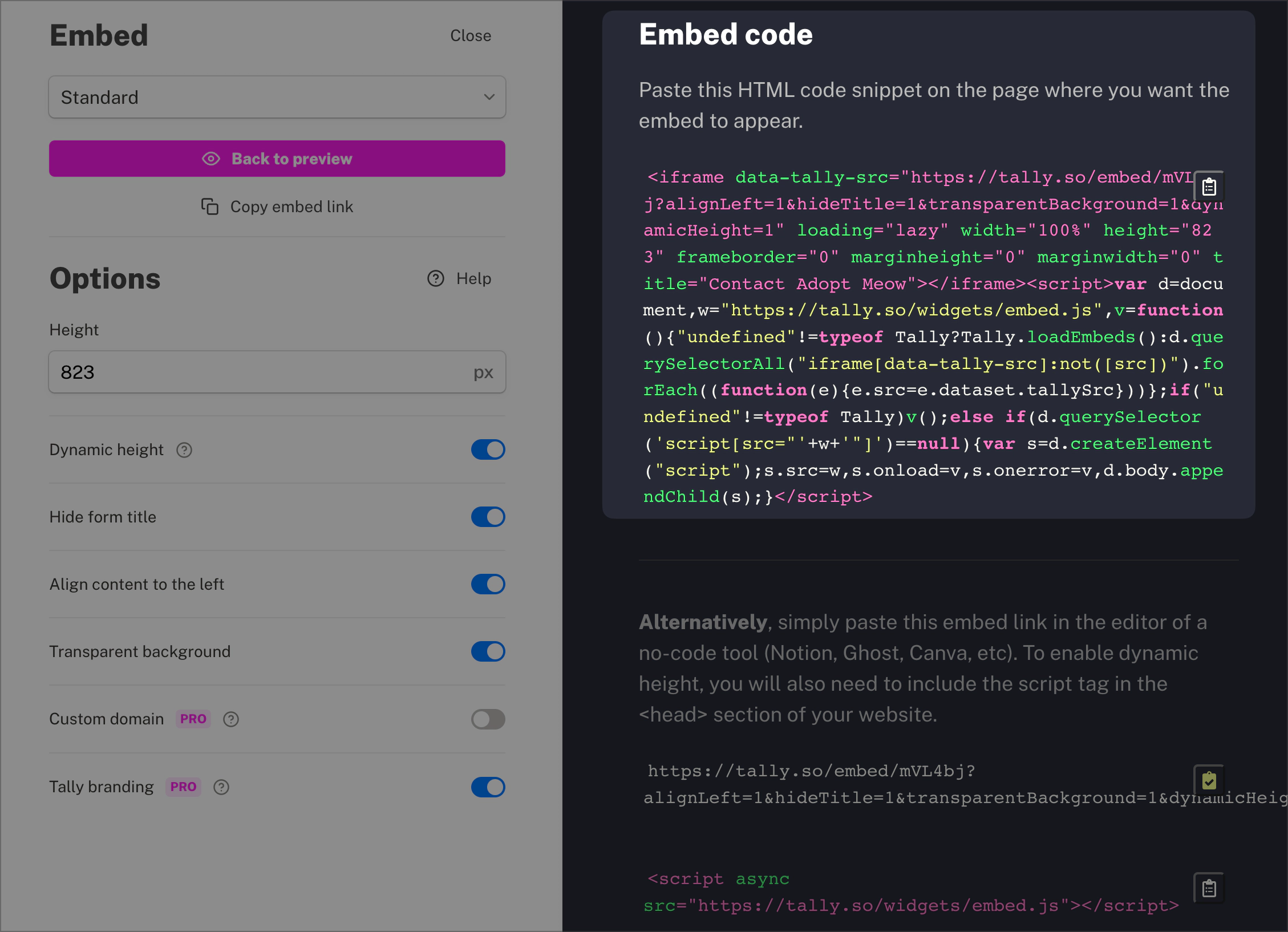
Task: Enable the Custom domain toggle
Action: click(x=488, y=719)
